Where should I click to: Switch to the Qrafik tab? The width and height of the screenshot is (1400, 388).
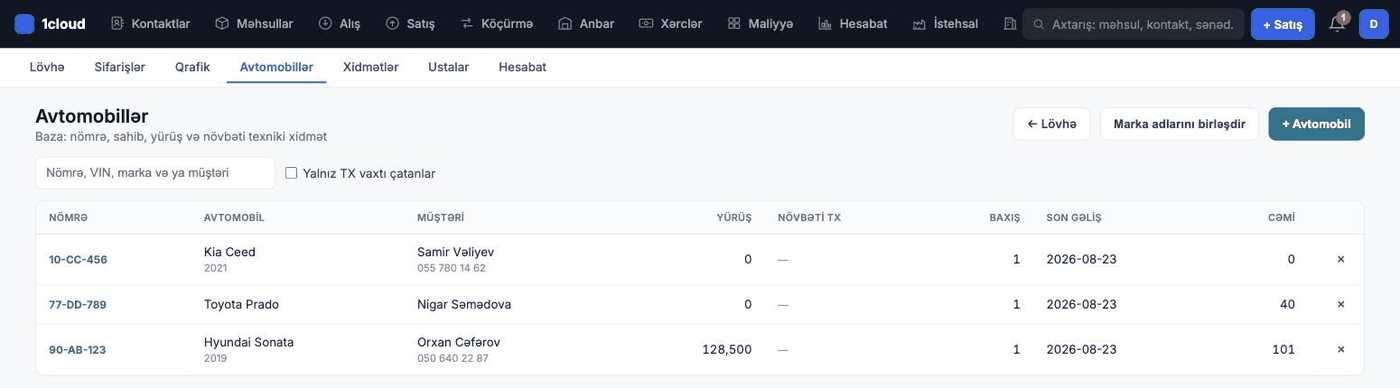192,67
